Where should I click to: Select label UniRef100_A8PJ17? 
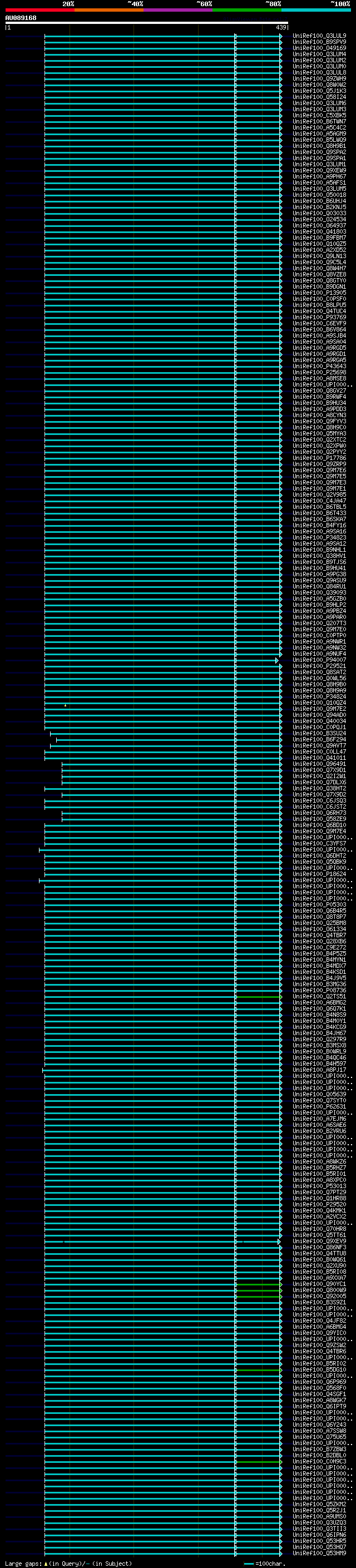click(x=319, y=1070)
